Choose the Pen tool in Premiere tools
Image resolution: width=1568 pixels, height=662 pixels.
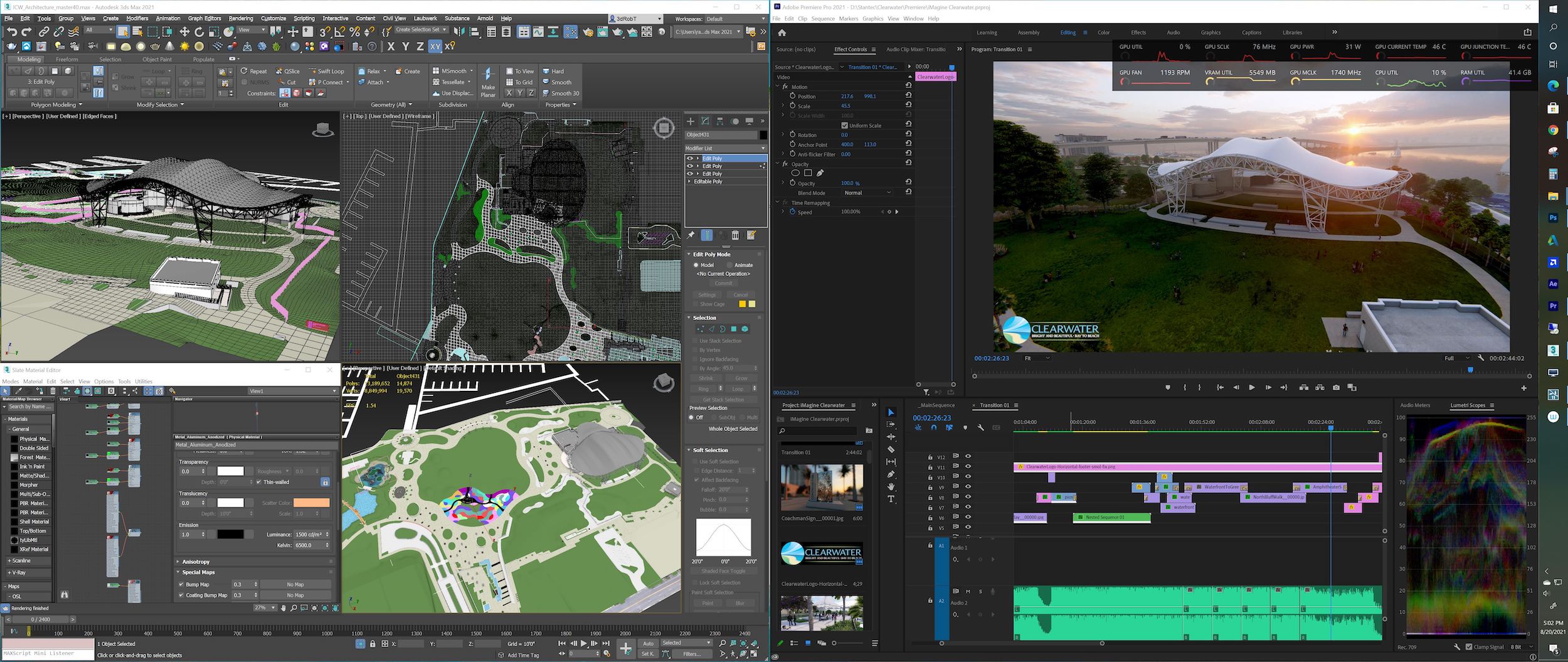[x=891, y=474]
